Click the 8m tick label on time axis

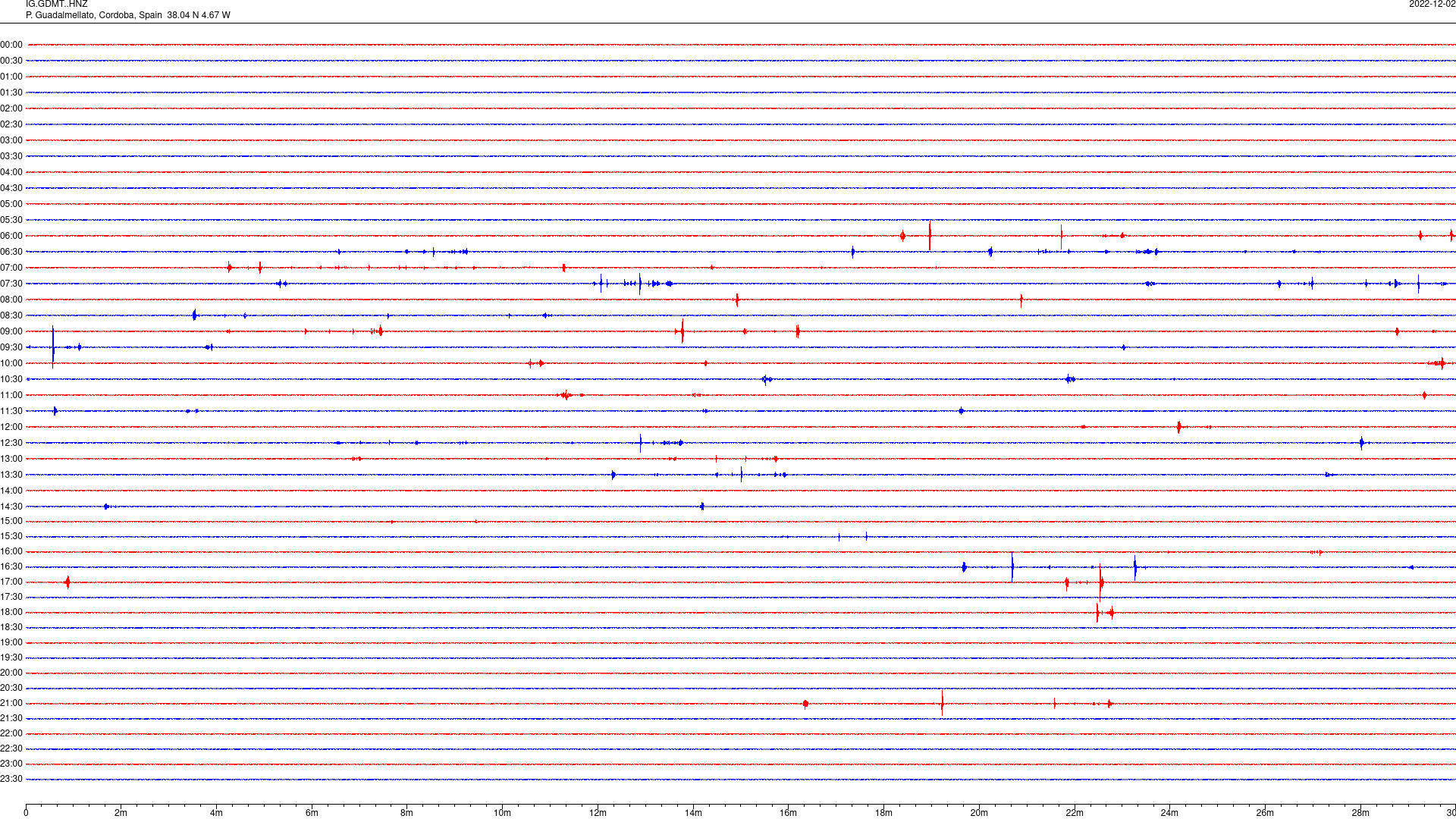[407, 813]
